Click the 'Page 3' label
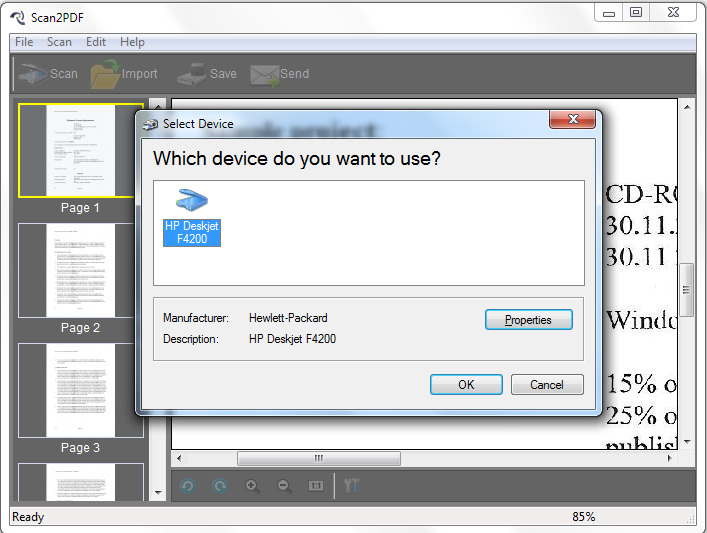Image resolution: width=707 pixels, height=533 pixels. (80, 448)
